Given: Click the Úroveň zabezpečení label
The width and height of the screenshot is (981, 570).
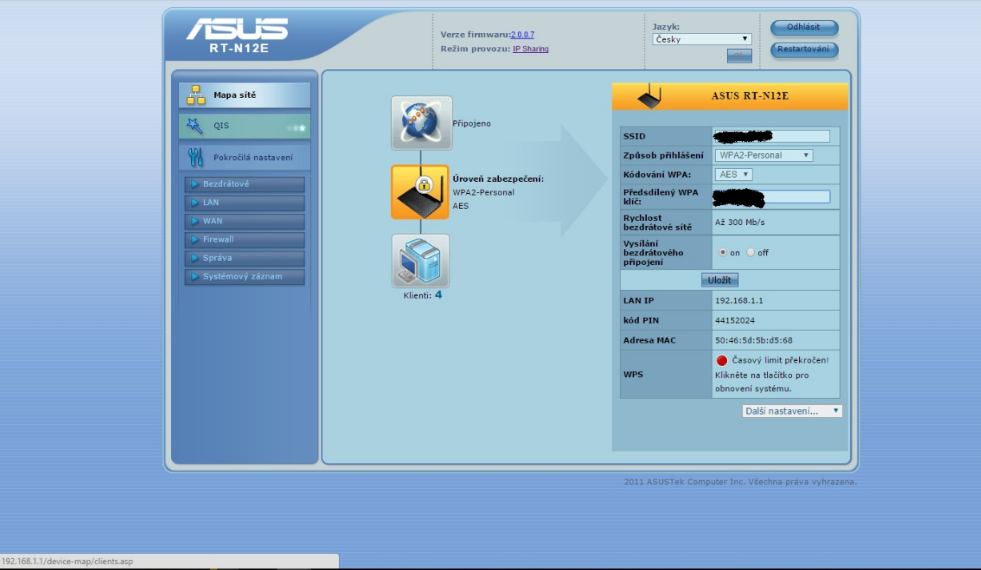Looking at the screenshot, I should (498, 179).
